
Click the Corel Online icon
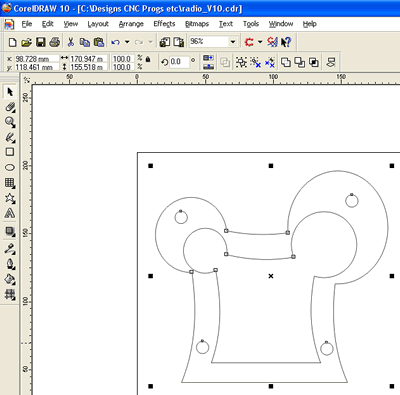tap(272, 42)
